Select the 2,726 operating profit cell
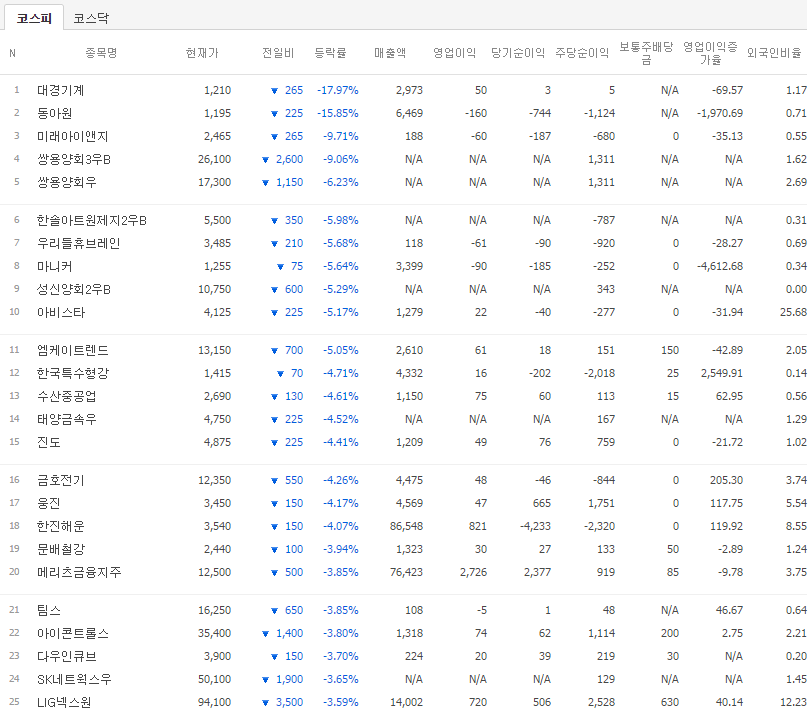 point(473,572)
